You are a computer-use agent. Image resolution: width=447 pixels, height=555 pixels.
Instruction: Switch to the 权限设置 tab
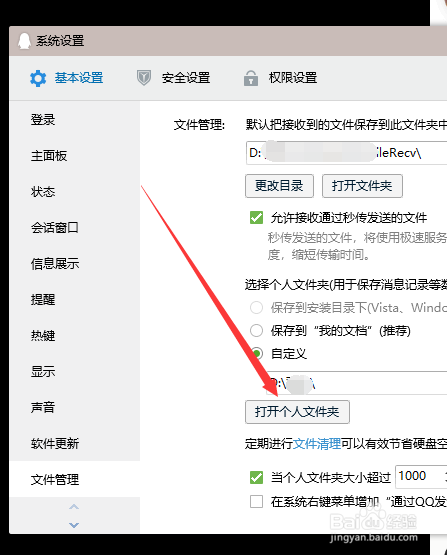[x=293, y=78]
